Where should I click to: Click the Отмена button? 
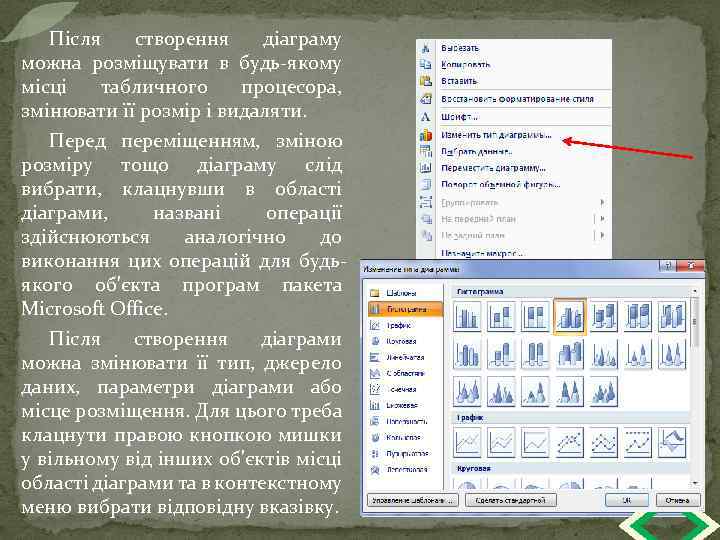point(677,500)
